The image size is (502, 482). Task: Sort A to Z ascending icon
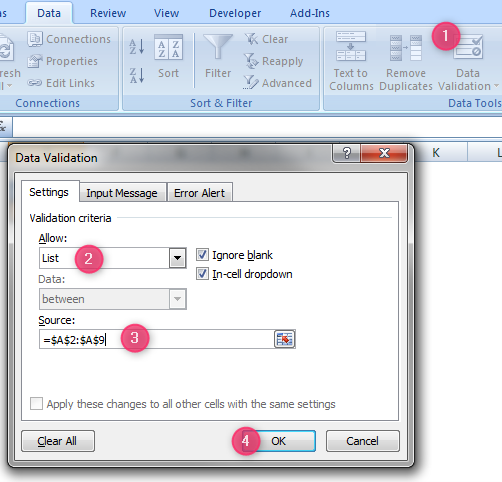point(137,47)
